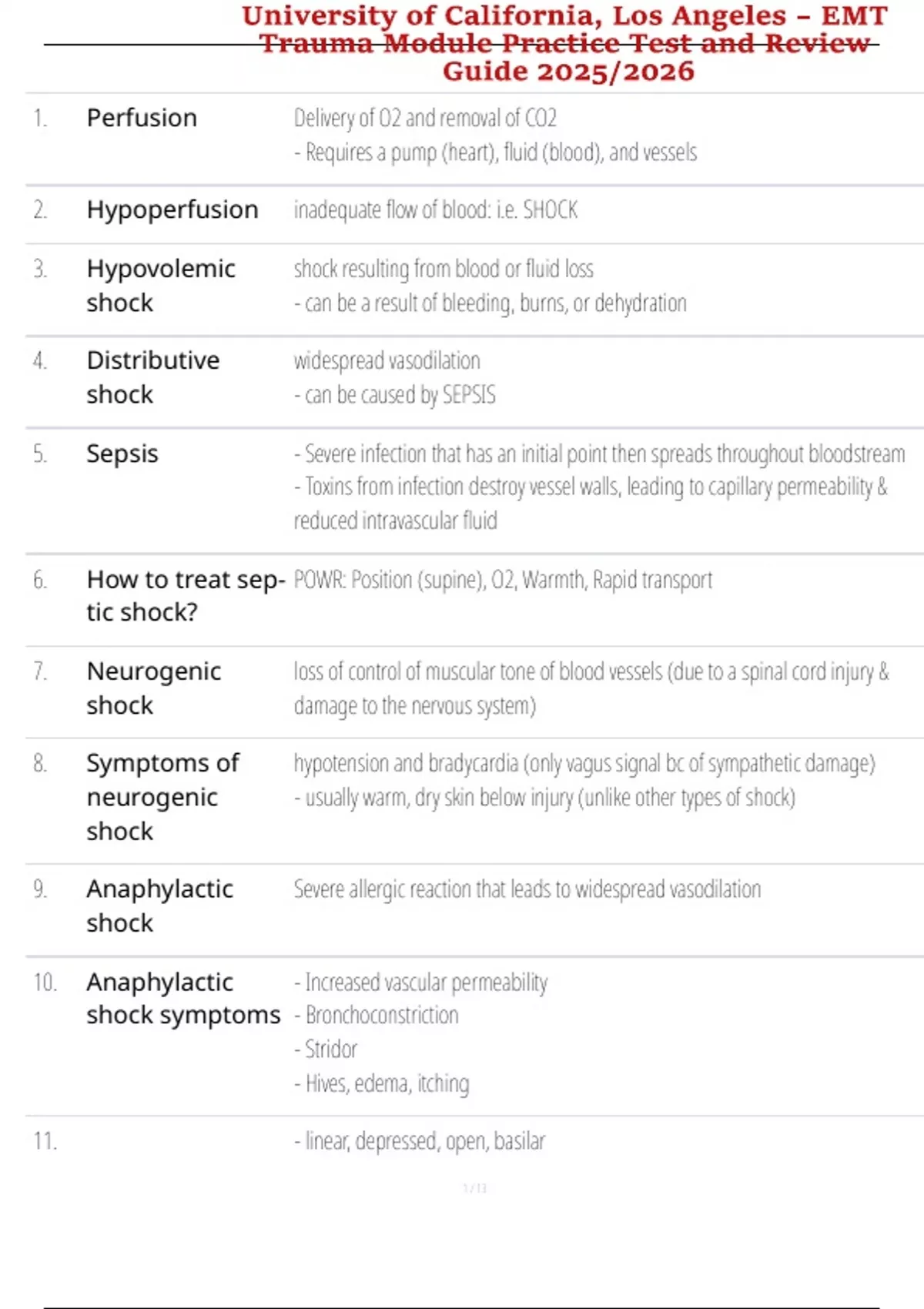Click the "POWR: Position (supine)" answer line
The height and width of the screenshot is (1309, 924).
pyautogui.click(x=503, y=579)
